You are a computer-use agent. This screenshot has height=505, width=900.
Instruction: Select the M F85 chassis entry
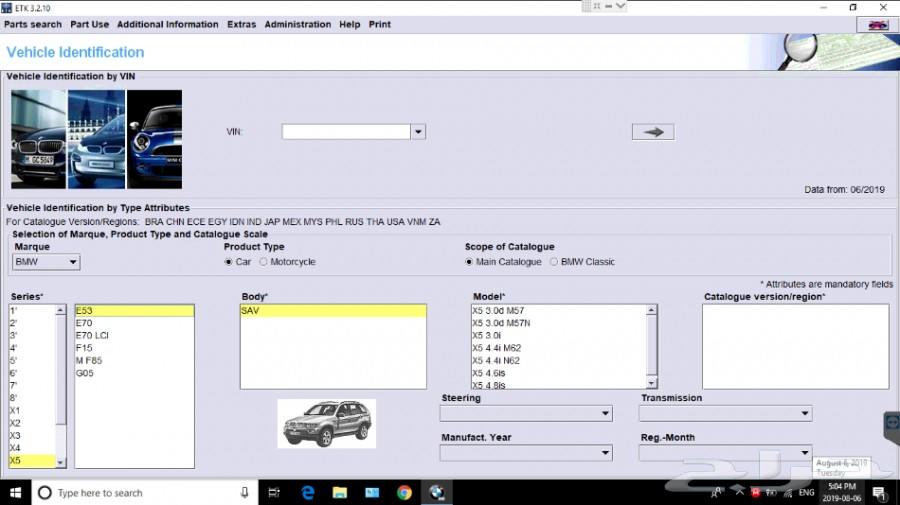tap(134, 360)
